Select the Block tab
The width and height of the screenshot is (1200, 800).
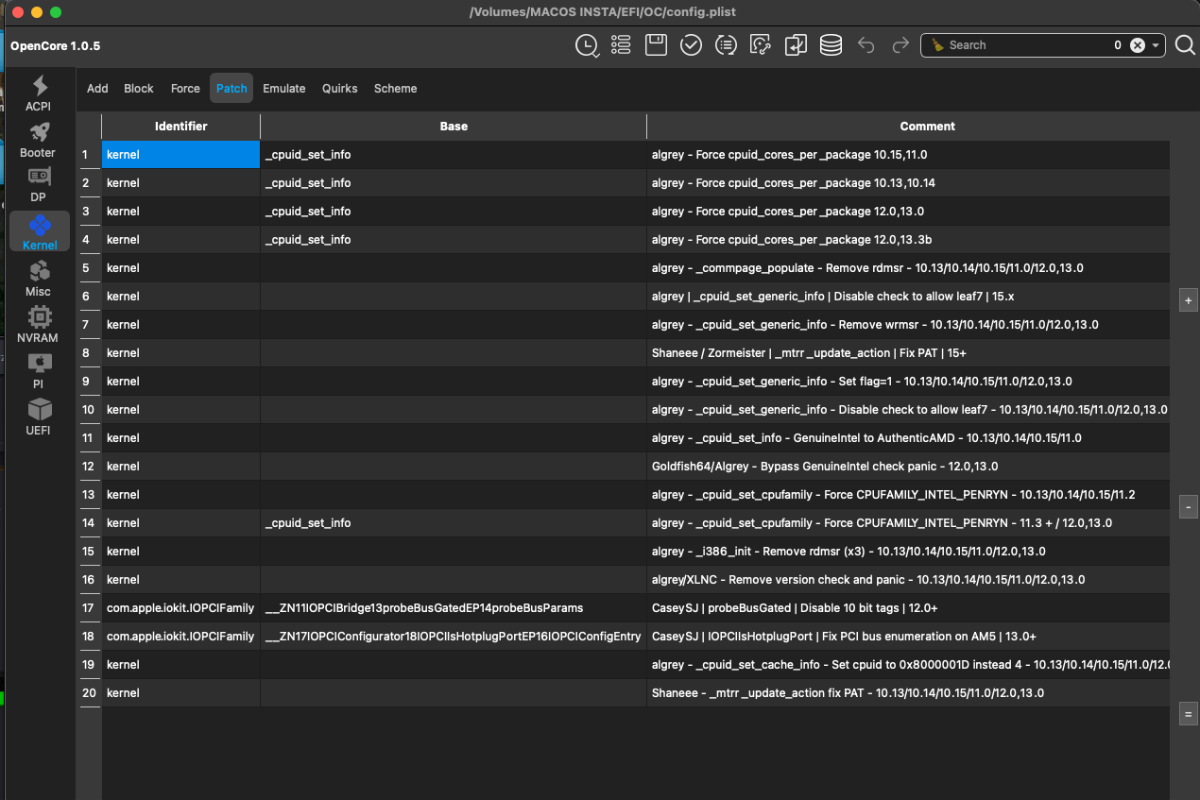[x=138, y=88]
